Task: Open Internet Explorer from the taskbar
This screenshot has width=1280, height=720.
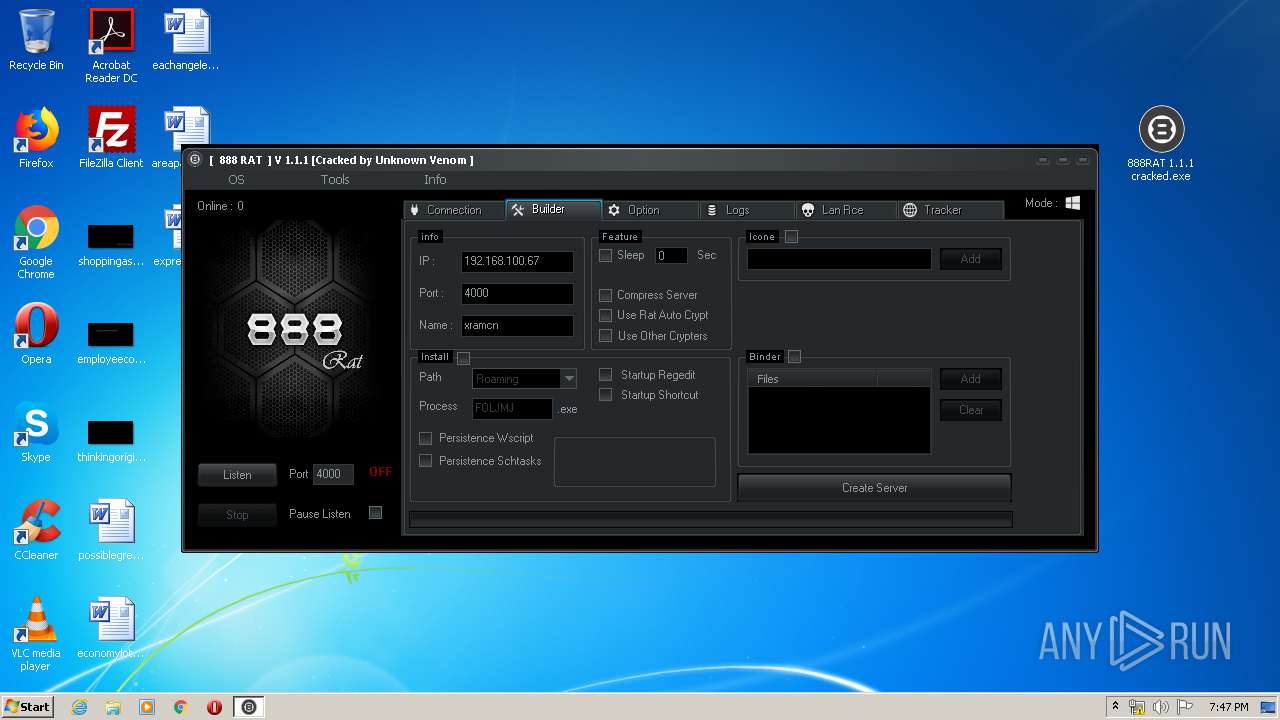Action: coord(80,707)
